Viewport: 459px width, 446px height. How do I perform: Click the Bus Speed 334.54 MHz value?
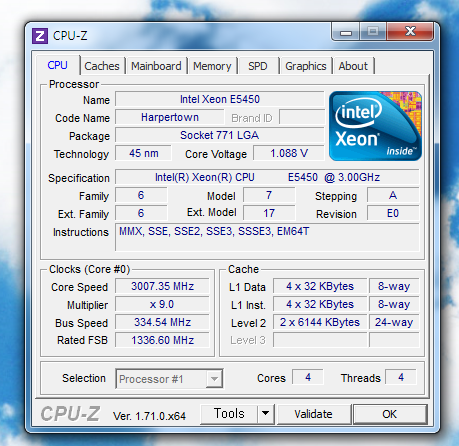162,322
